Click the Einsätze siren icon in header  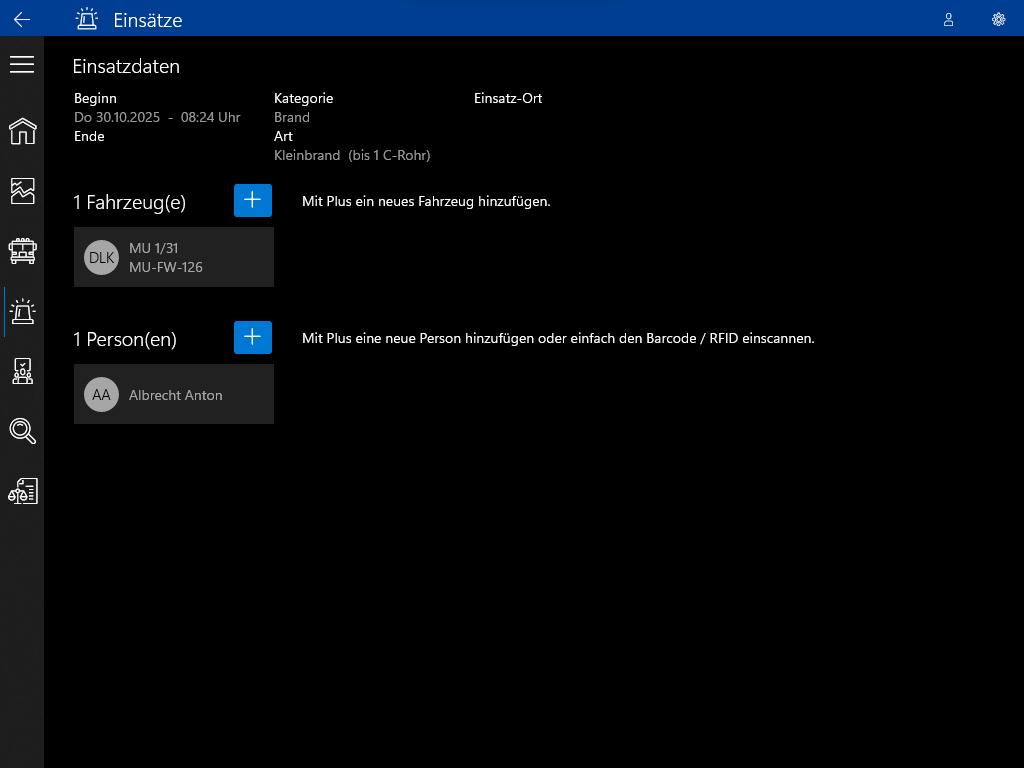(86, 19)
